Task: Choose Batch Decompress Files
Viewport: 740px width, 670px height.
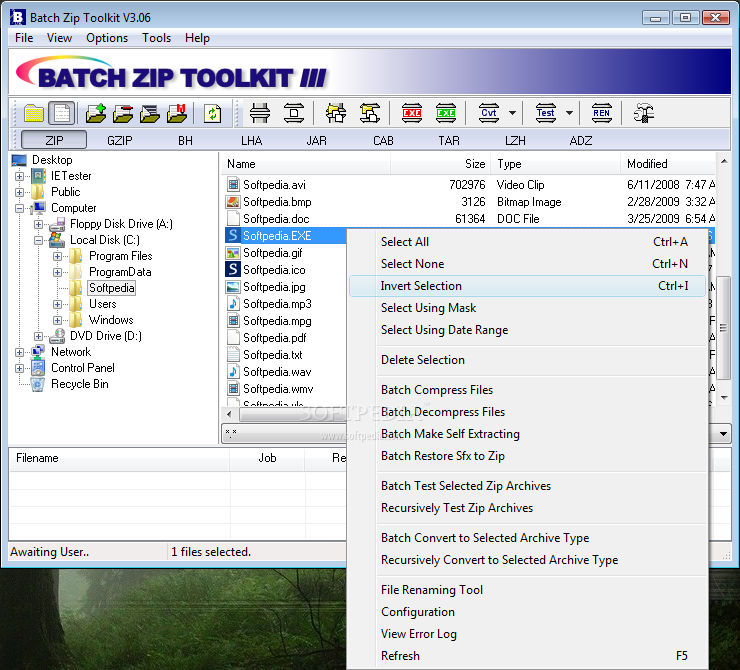Action: [527, 412]
